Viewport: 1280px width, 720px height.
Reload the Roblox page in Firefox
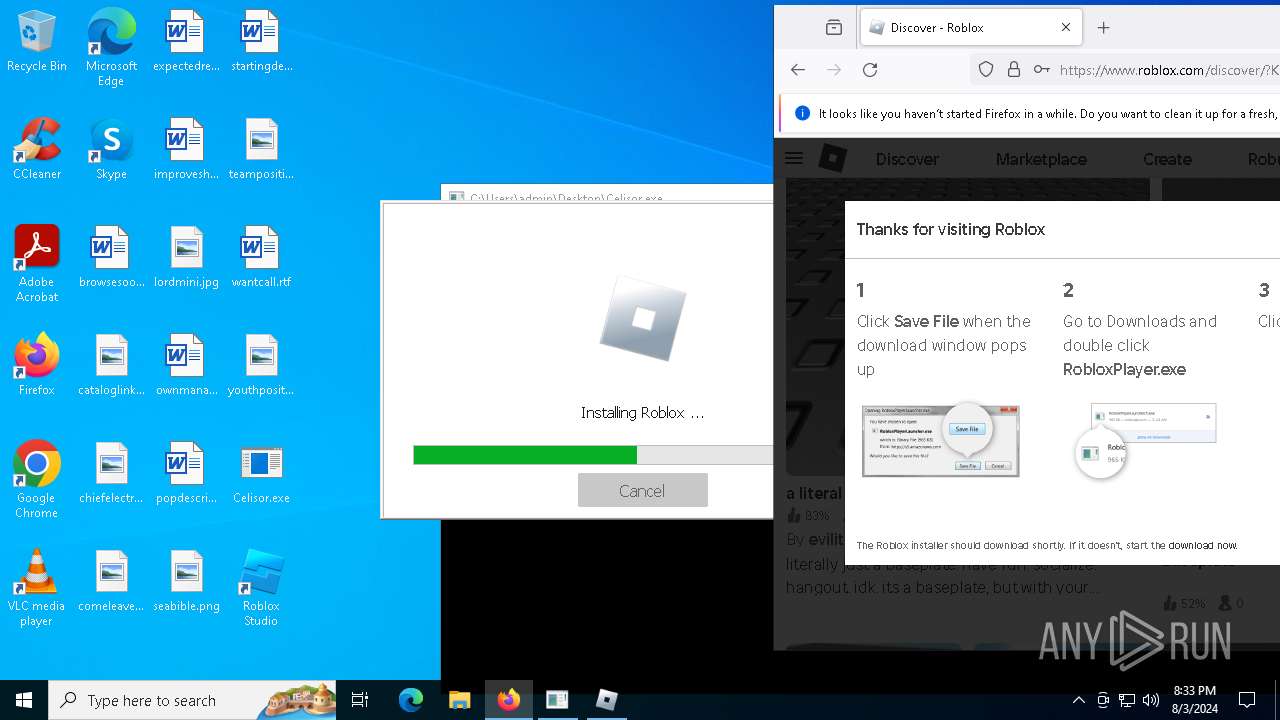(870, 69)
